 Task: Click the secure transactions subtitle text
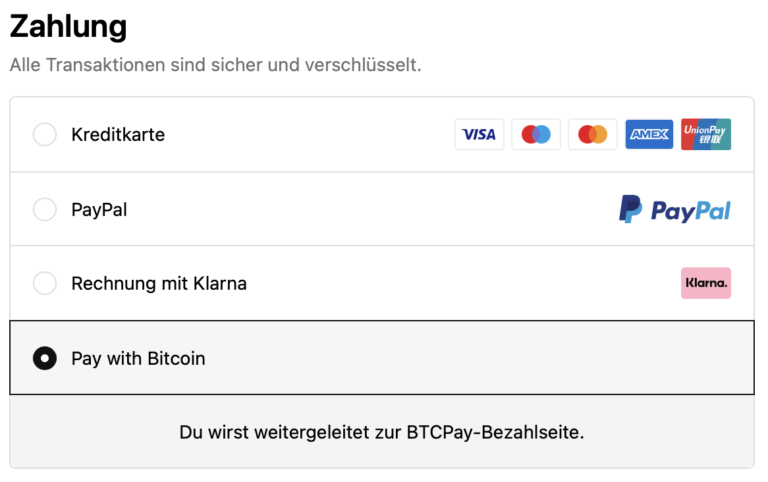[x=215, y=65]
